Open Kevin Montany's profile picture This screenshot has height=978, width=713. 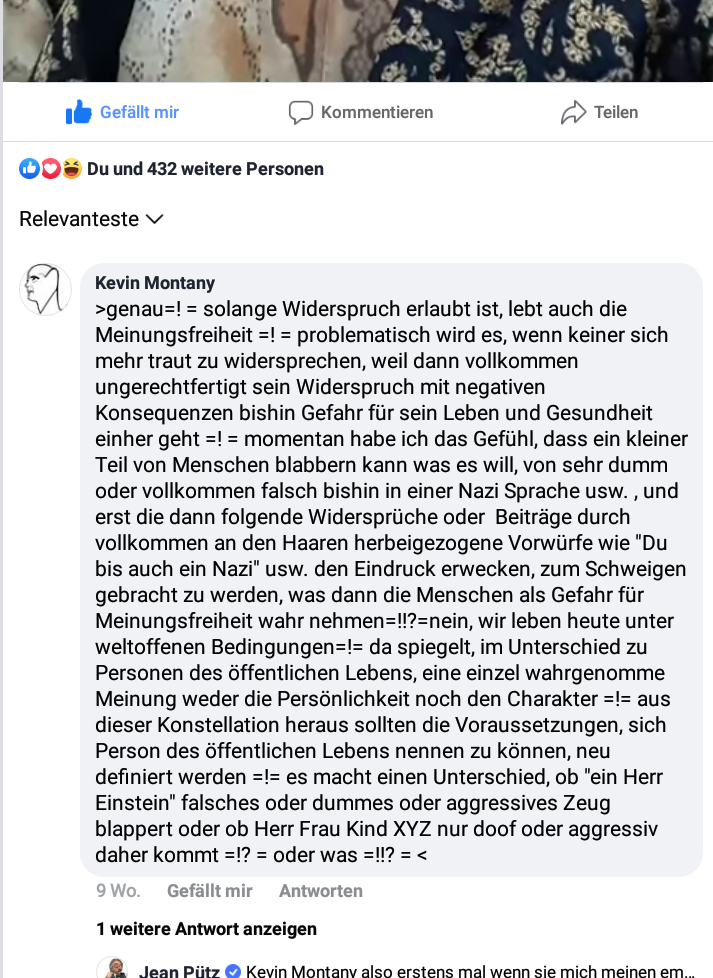click(46, 289)
